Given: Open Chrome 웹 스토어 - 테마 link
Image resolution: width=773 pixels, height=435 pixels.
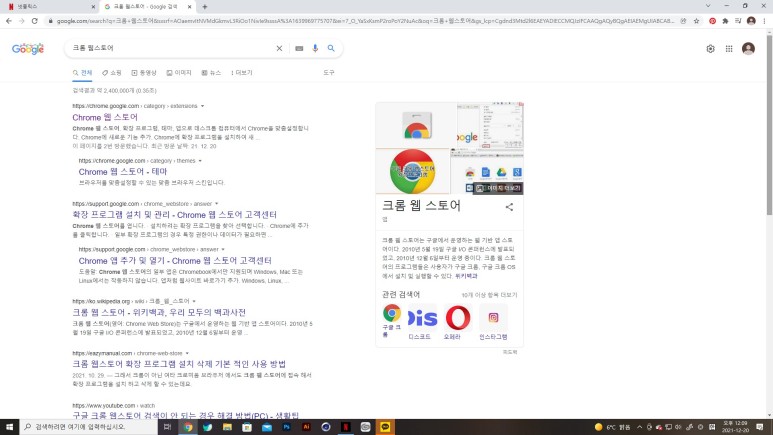Looking at the screenshot, I should 123,172.
